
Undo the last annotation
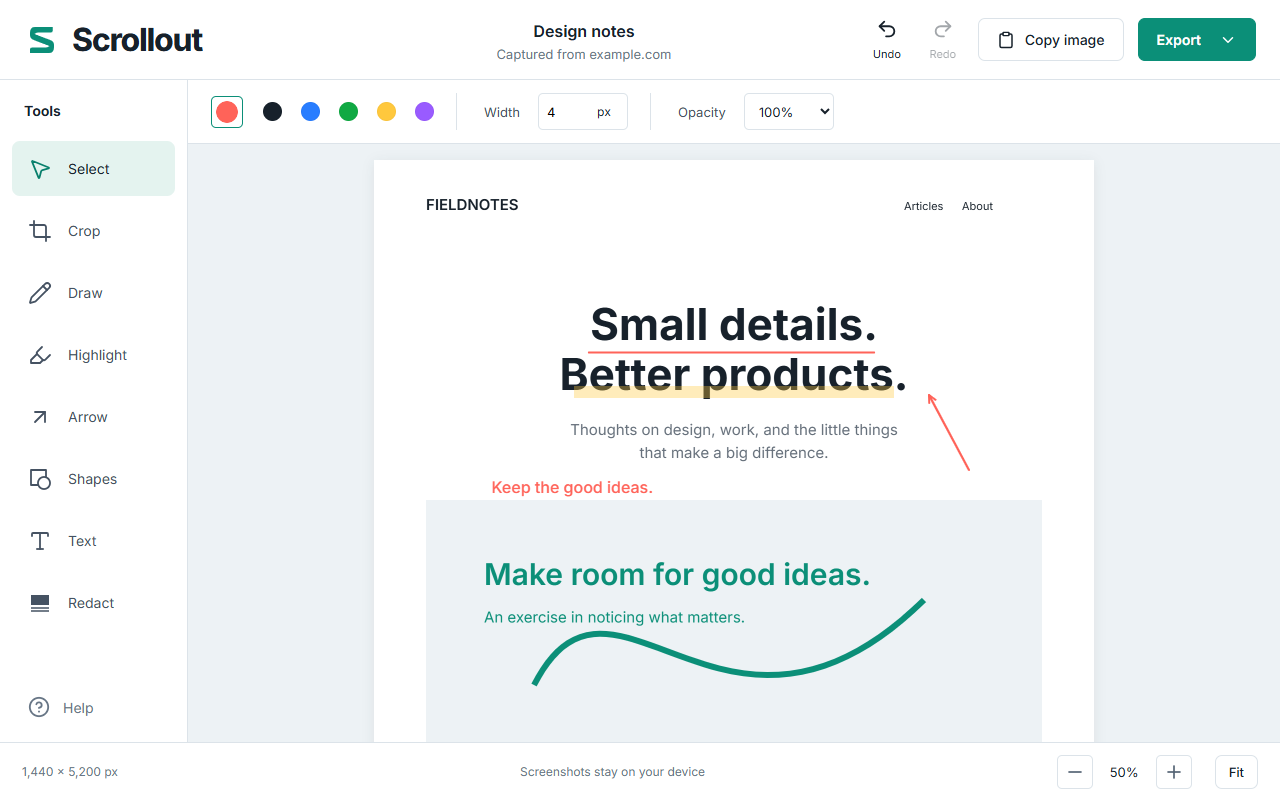[x=887, y=40]
